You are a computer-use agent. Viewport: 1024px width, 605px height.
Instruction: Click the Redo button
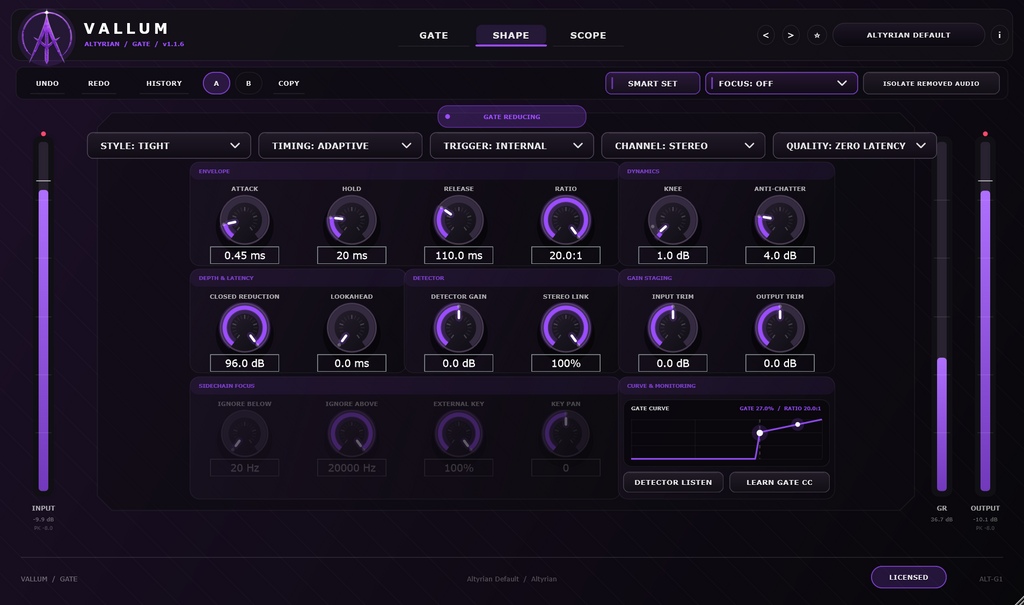[99, 84]
